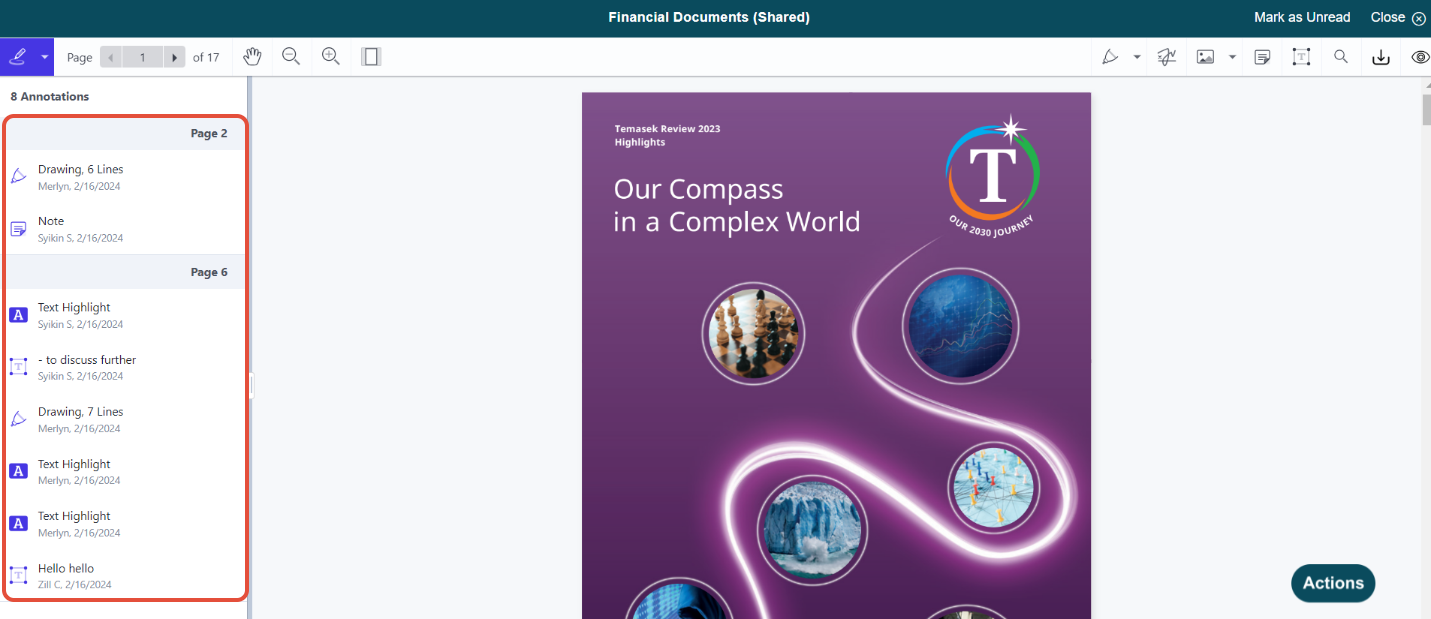The image size is (1431, 619).
Task: Click the Temasek Review cover page
Action: 836,355
